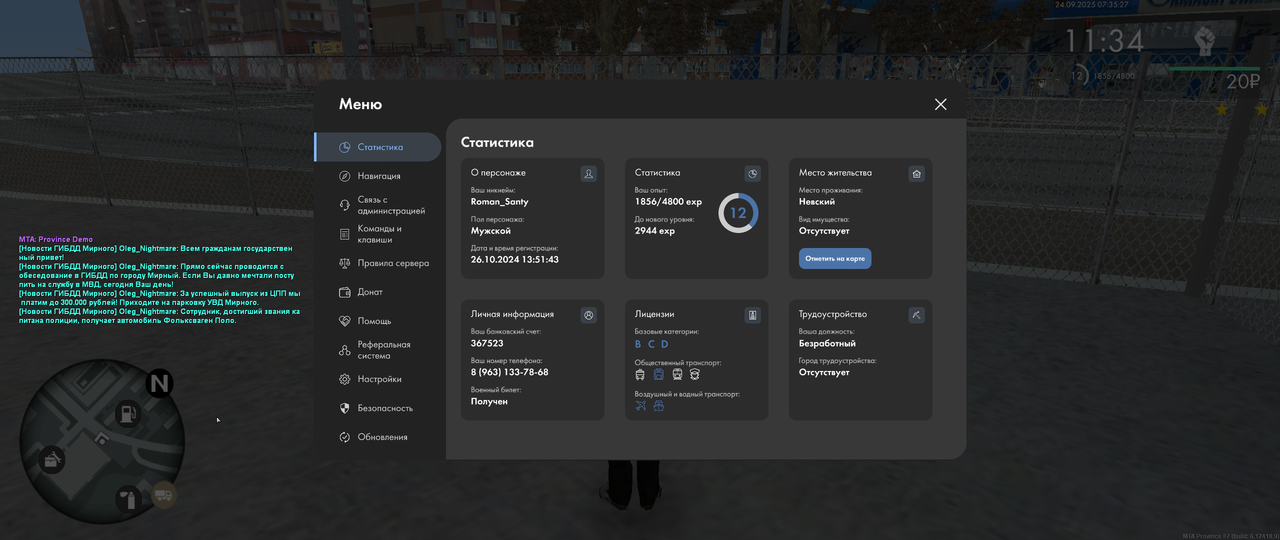Click the registration date 26.10.2024 13:51:43
This screenshot has height=540, width=1280.
tap(515, 260)
